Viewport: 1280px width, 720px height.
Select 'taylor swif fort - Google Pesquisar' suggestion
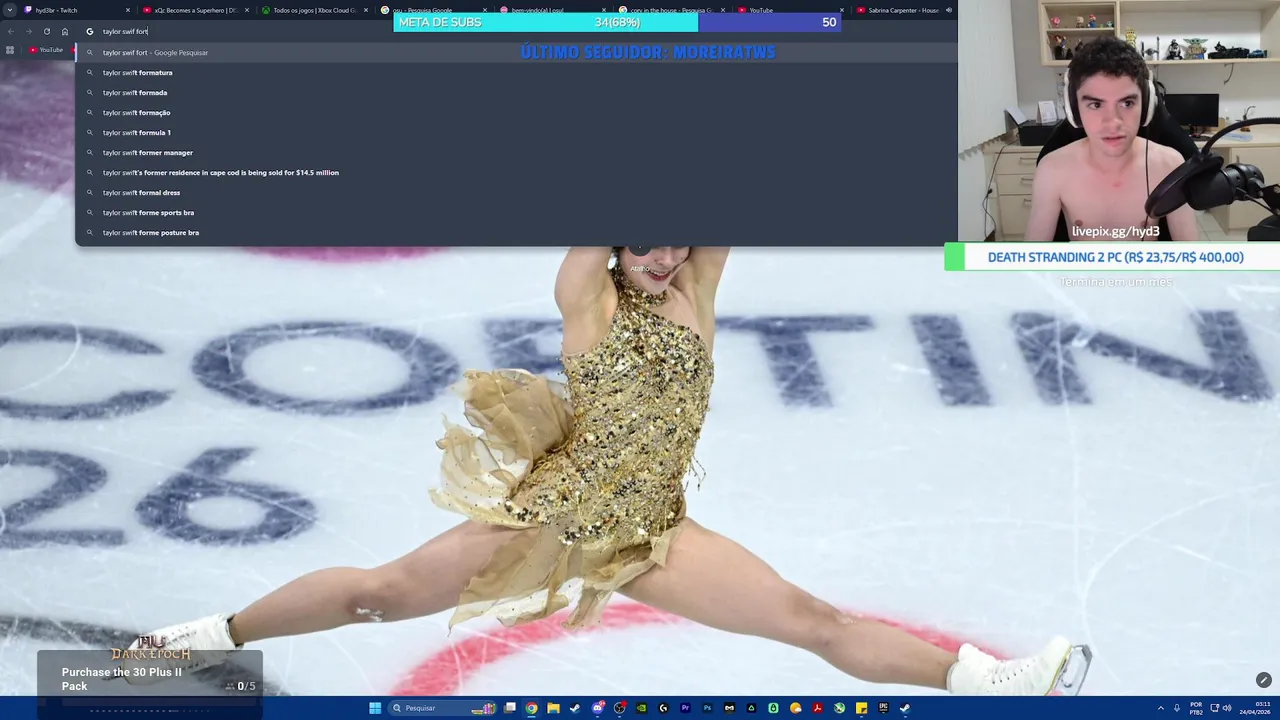pos(516,52)
